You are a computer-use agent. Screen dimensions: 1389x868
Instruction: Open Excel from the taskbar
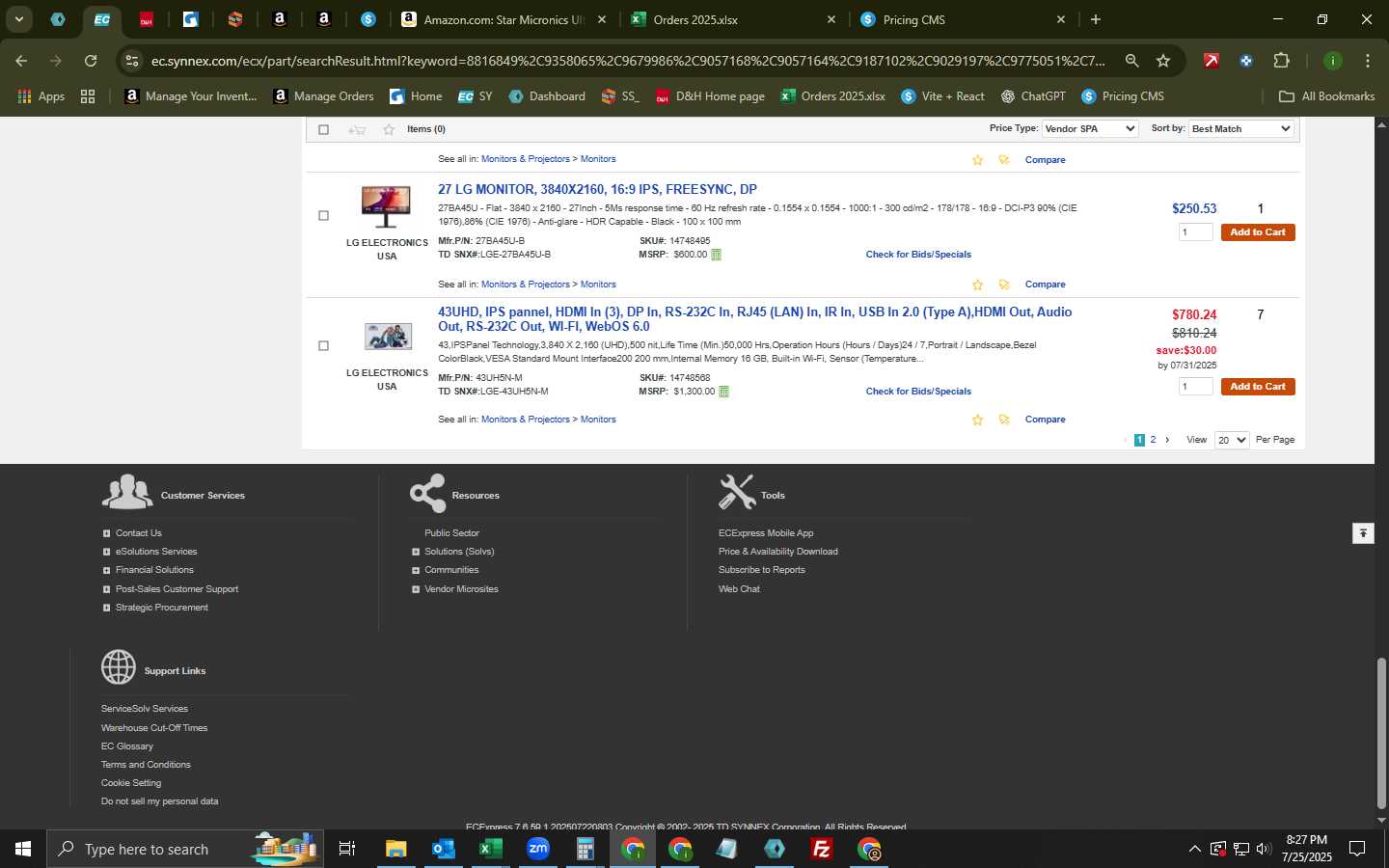489,849
